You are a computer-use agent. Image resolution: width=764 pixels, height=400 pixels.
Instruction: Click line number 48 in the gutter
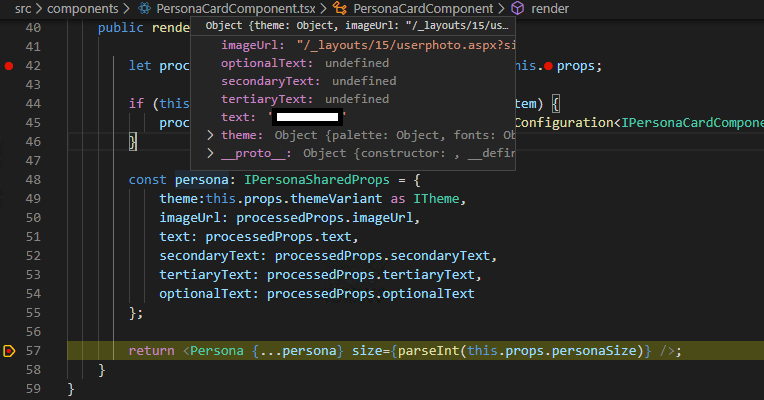[33, 180]
